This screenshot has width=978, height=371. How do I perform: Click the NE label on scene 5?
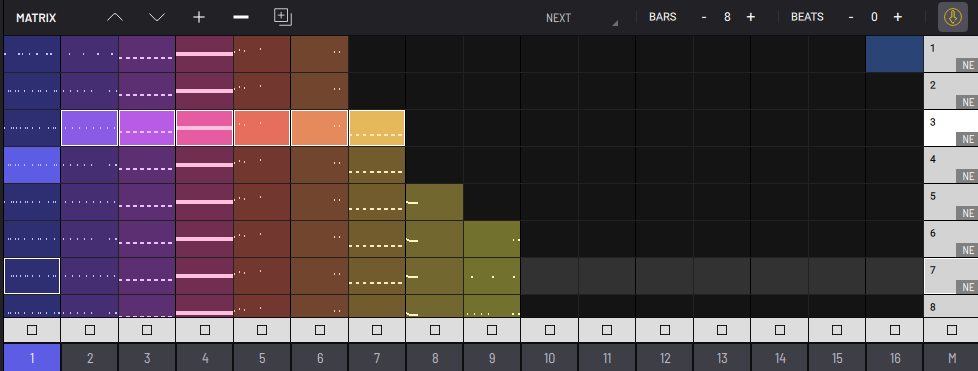[x=968, y=213]
